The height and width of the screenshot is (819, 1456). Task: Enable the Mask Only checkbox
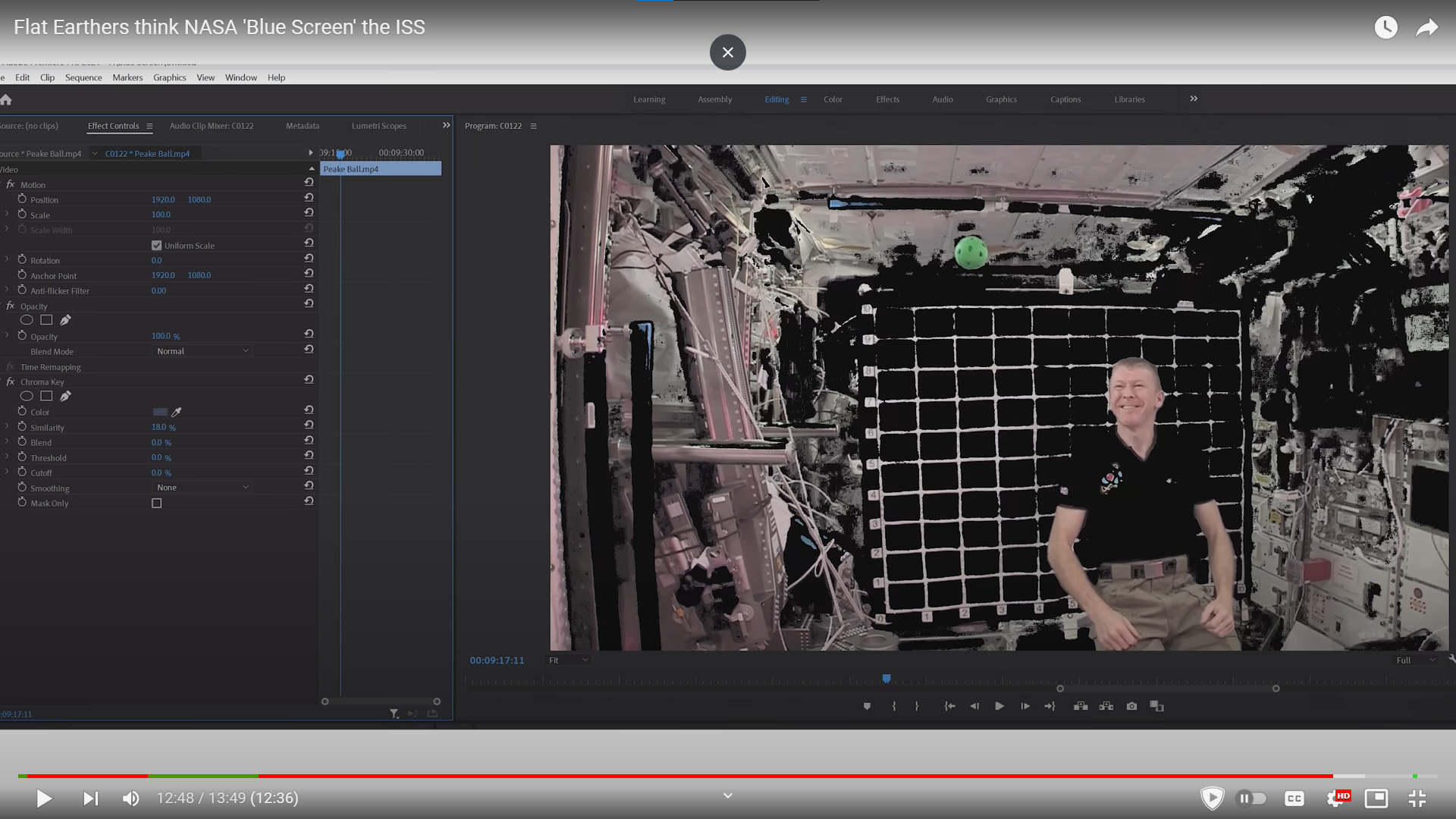click(x=157, y=504)
